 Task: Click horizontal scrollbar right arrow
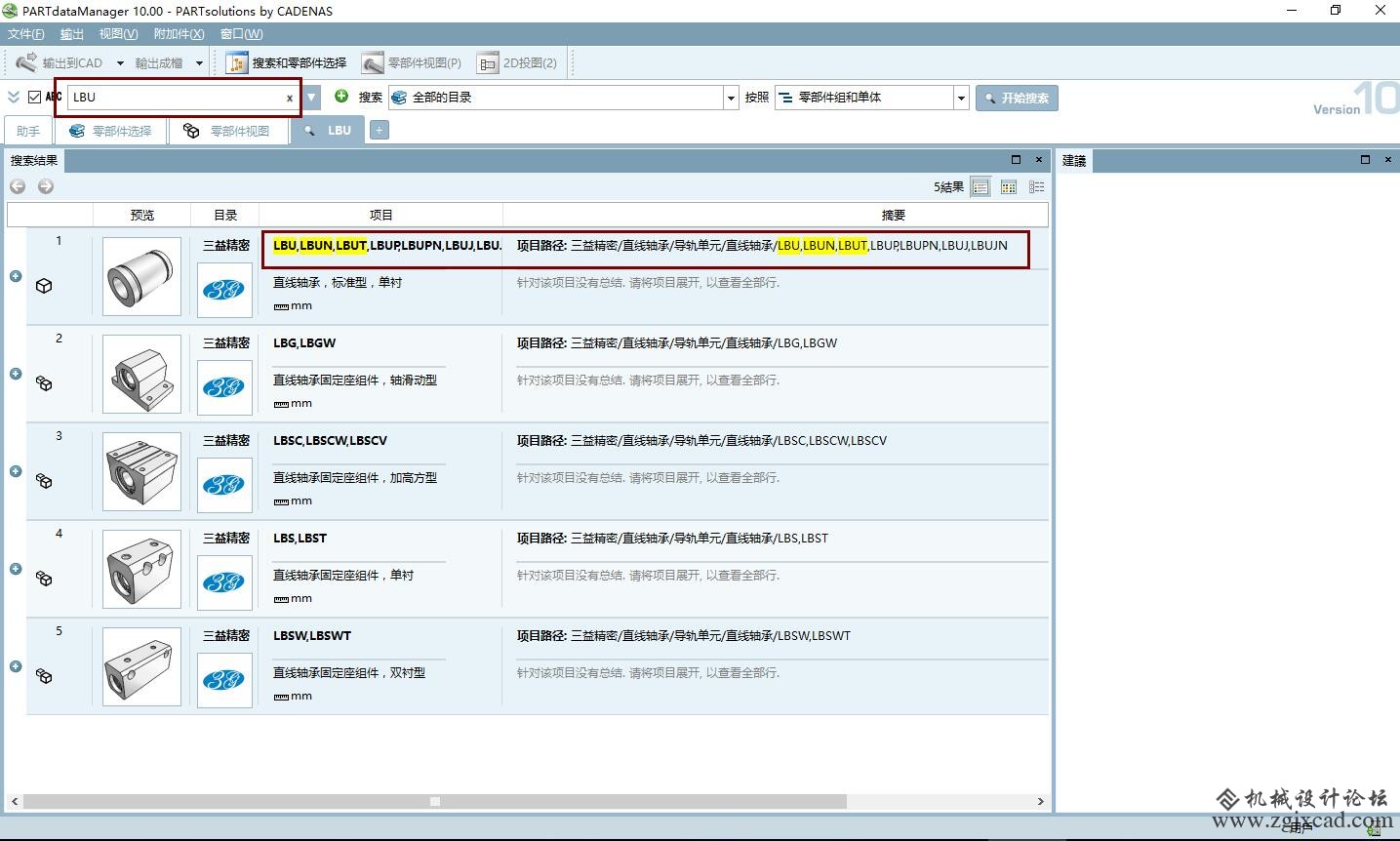click(1040, 801)
